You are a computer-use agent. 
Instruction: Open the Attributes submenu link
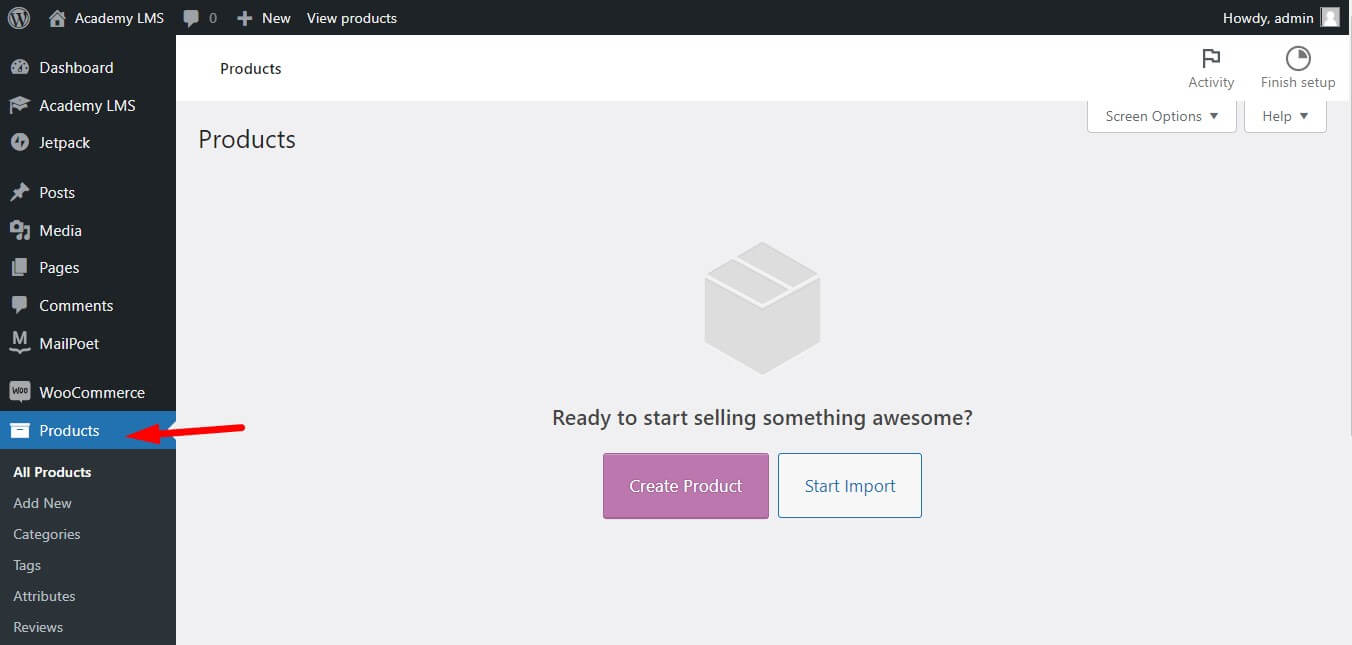44,596
